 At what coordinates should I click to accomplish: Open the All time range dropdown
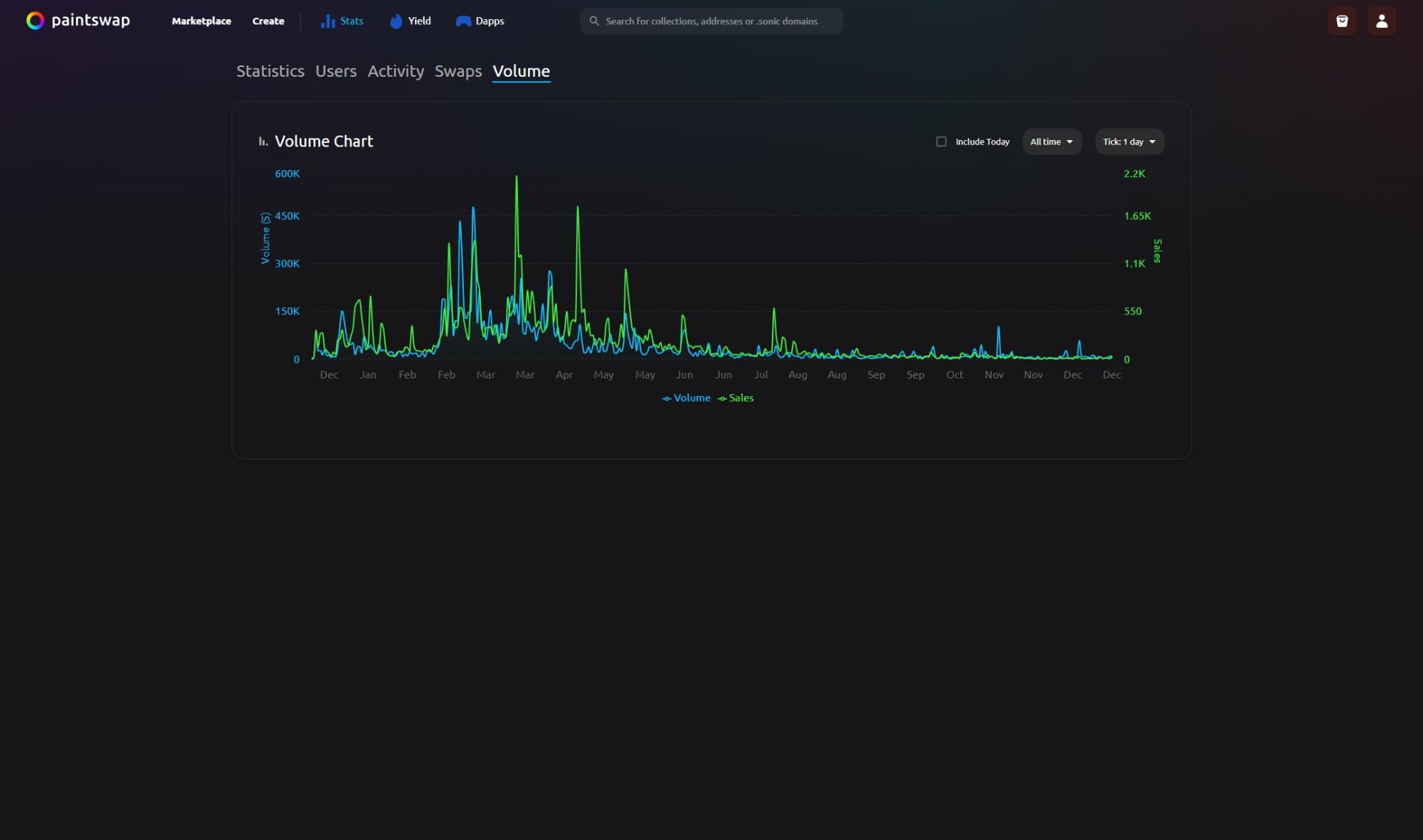pos(1051,142)
